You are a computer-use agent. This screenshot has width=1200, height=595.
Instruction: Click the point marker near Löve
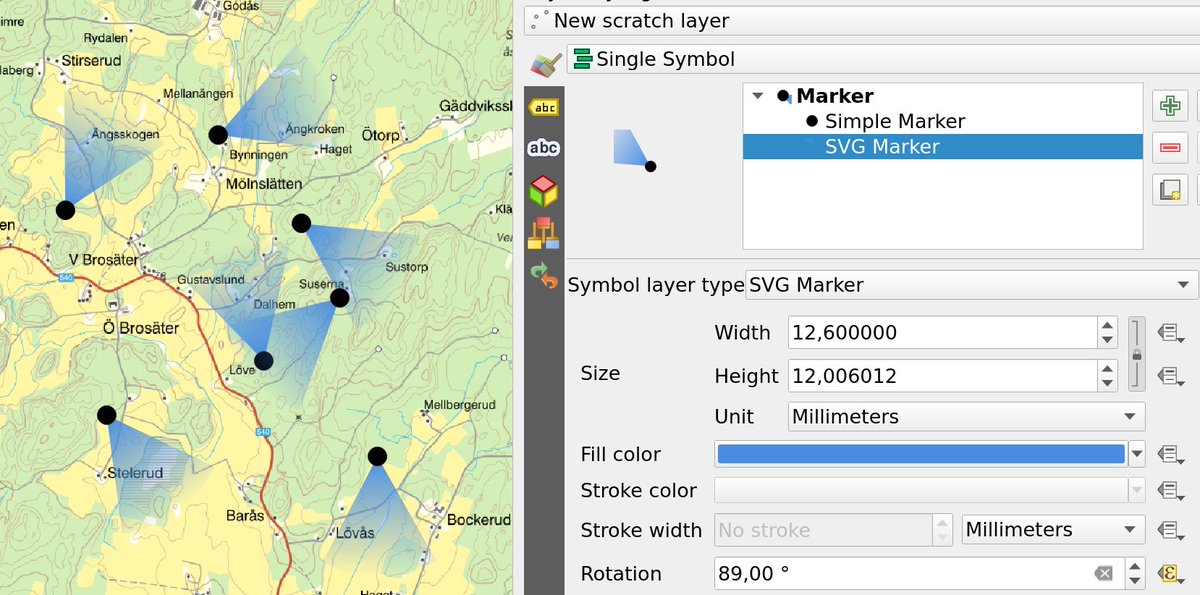click(x=263, y=360)
